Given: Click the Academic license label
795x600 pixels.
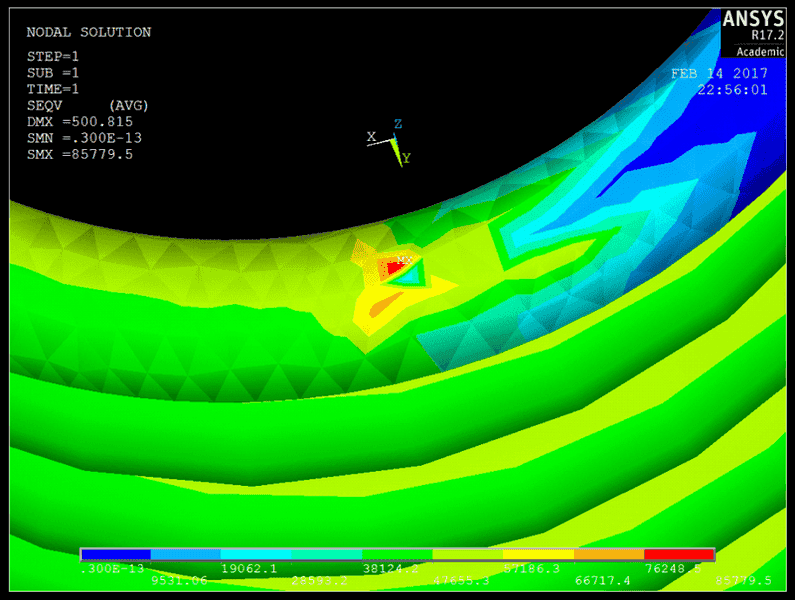Looking at the screenshot, I should pyautogui.click(x=761, y=51).
